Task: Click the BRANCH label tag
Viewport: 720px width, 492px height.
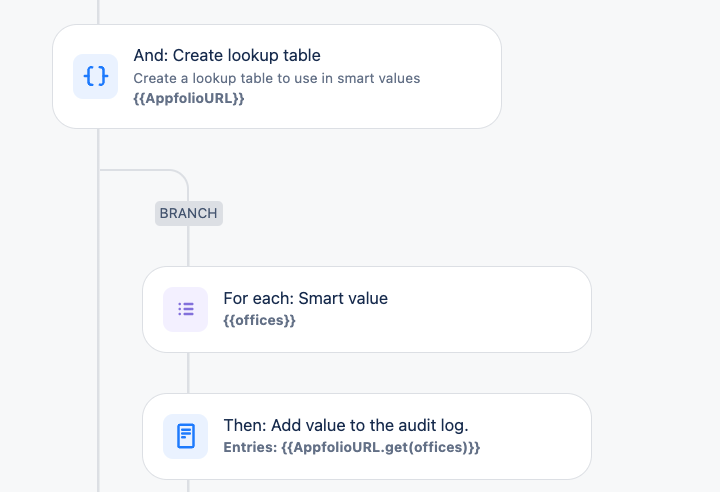Action: point(189,213)
